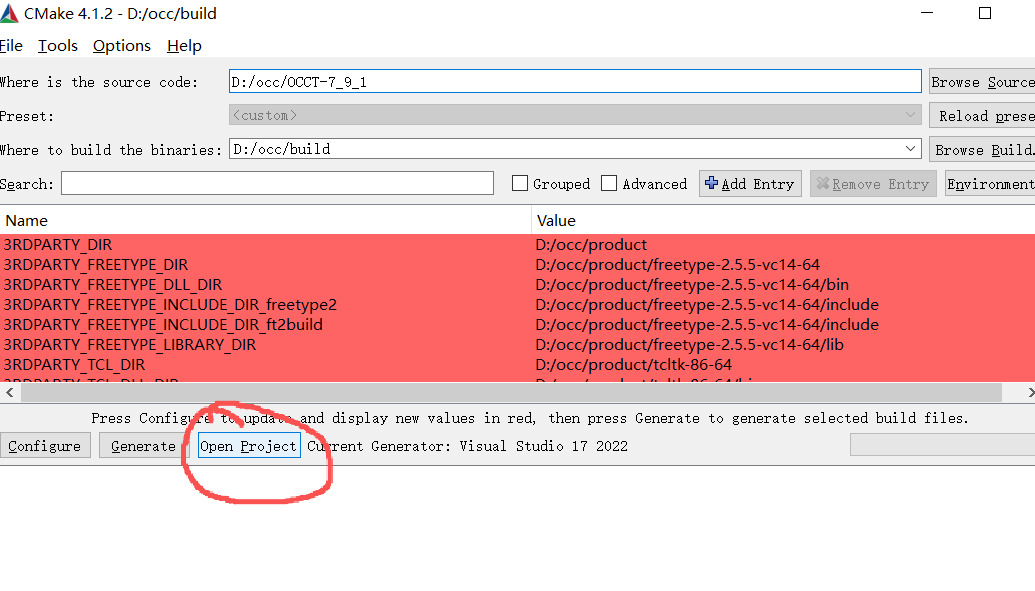Click inside the Search field
Screen dimensions: 1035x591
pos(277,183)
